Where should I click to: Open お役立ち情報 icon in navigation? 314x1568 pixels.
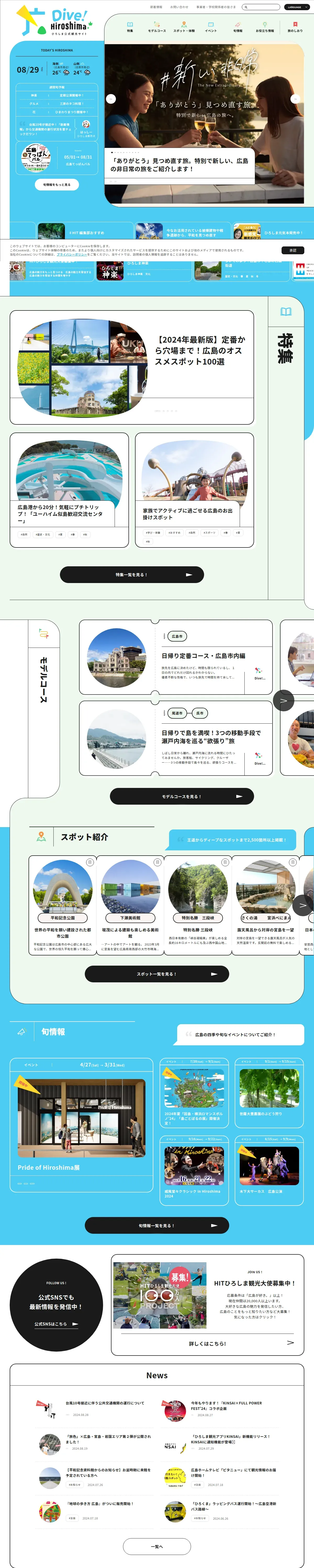pyautogui.click(x=265, y=27)
